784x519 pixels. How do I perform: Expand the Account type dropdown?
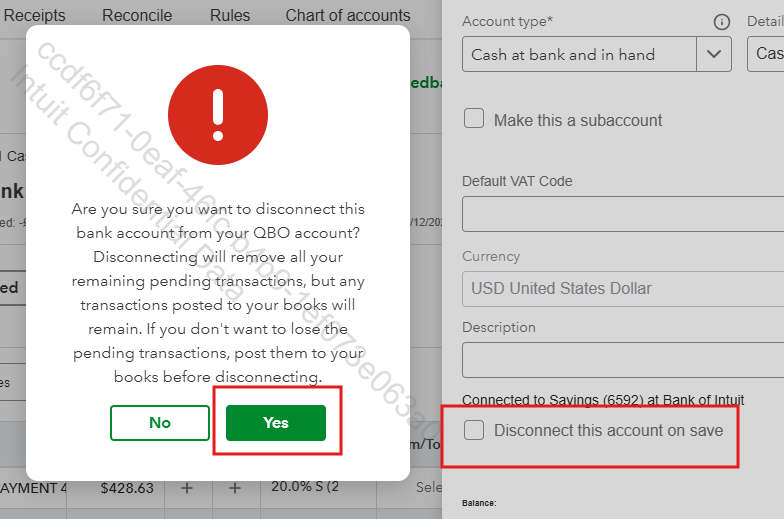[x=713, y=54]
